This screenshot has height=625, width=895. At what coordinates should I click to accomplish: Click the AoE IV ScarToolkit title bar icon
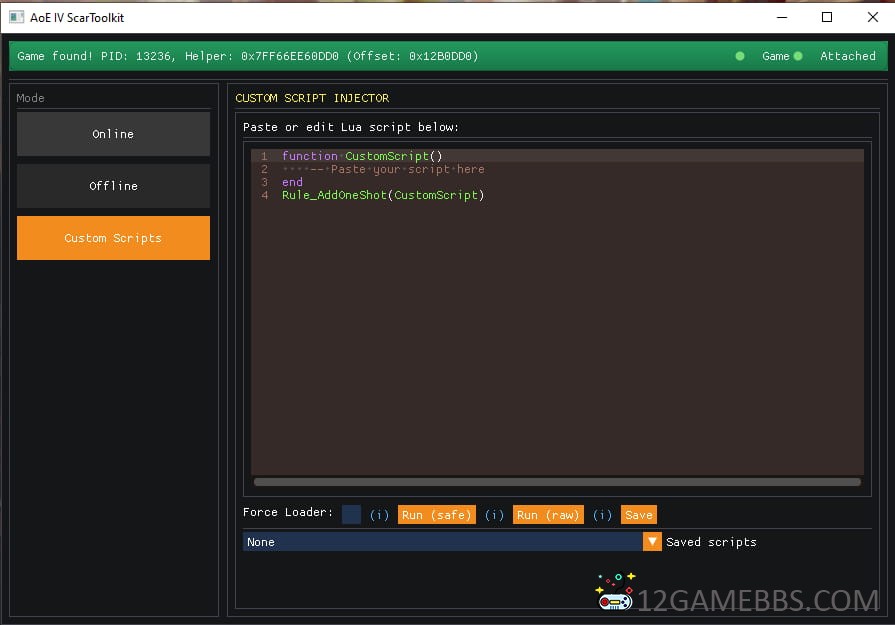point(16,17)
